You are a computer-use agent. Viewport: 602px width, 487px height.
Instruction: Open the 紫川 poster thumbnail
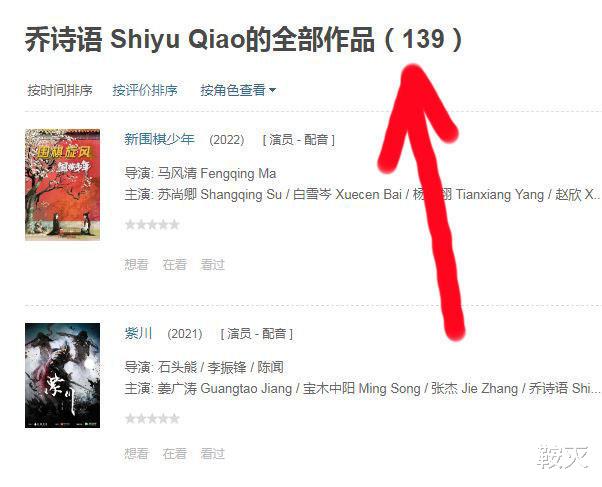click(x=63, y=375)
